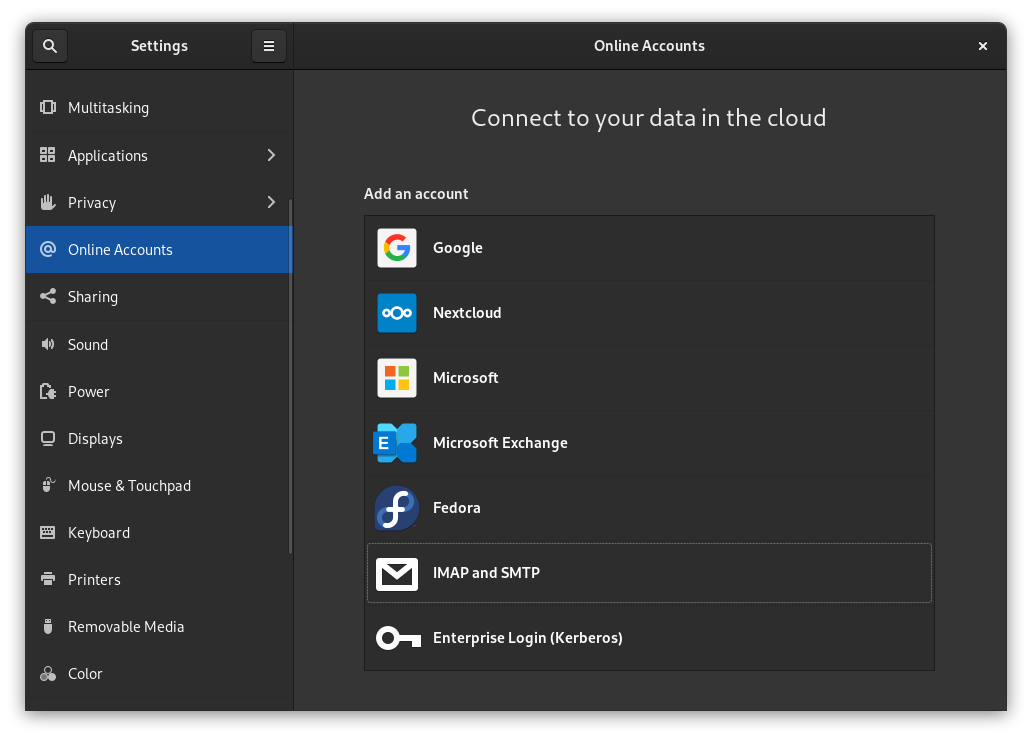Select the IMAP and SMTP envelope icon

[x=396, y=573]
